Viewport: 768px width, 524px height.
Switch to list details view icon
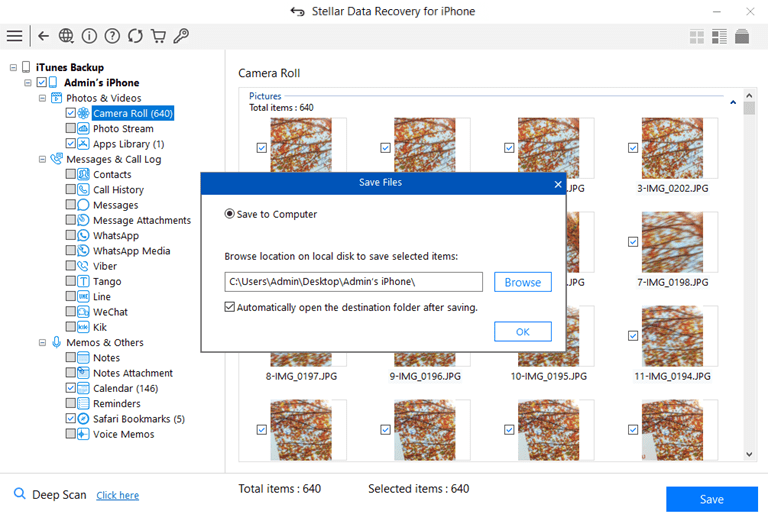719,37
